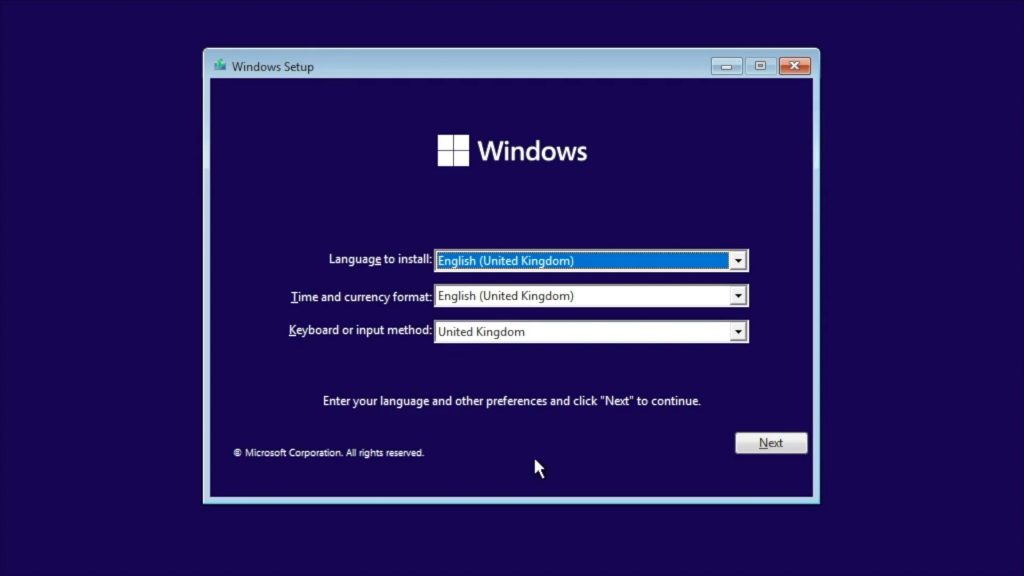Click the Language to install label
This screenshot has width=1024, height=576.
[379, 259]
